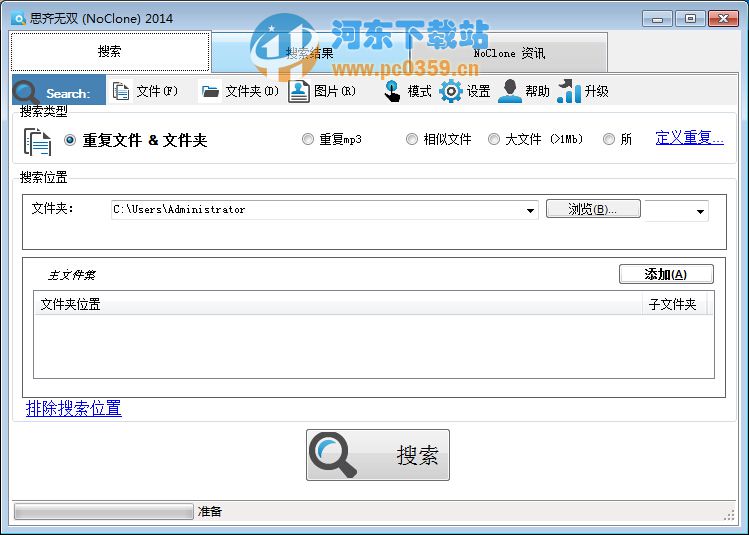The height and width of the screenshot is (535, 749).
Task: Switch to the 搜索结果 tab
Action: tap(310, 53)
